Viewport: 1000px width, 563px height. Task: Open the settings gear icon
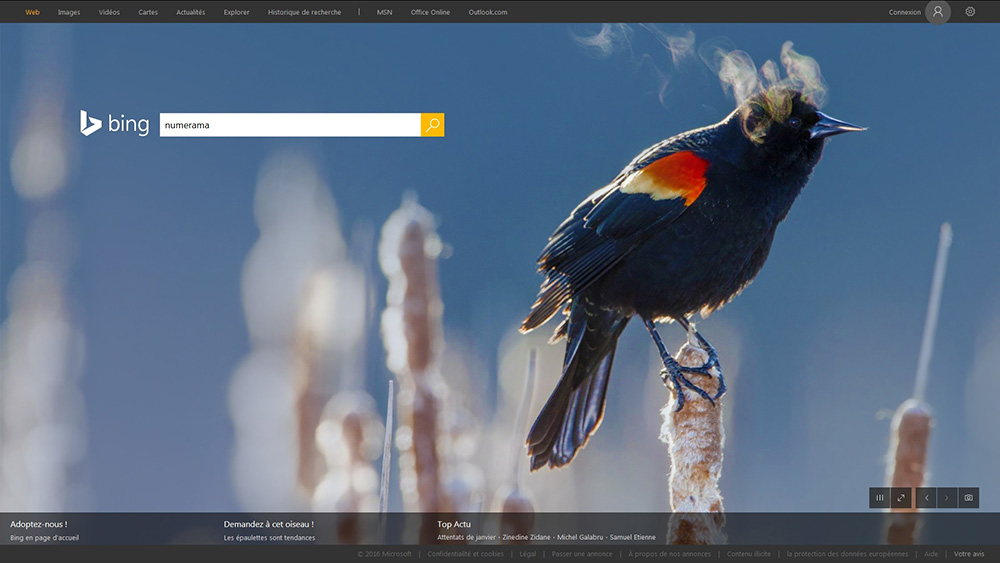970,11
